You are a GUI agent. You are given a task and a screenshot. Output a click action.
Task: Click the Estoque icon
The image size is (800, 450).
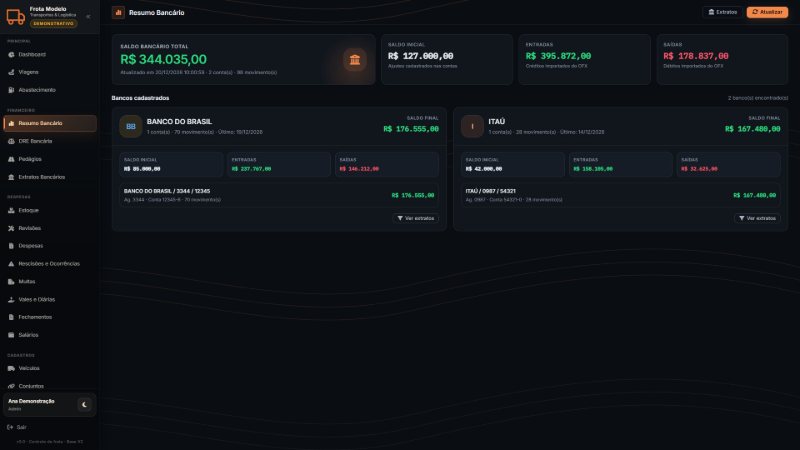(x=11, y=210)
